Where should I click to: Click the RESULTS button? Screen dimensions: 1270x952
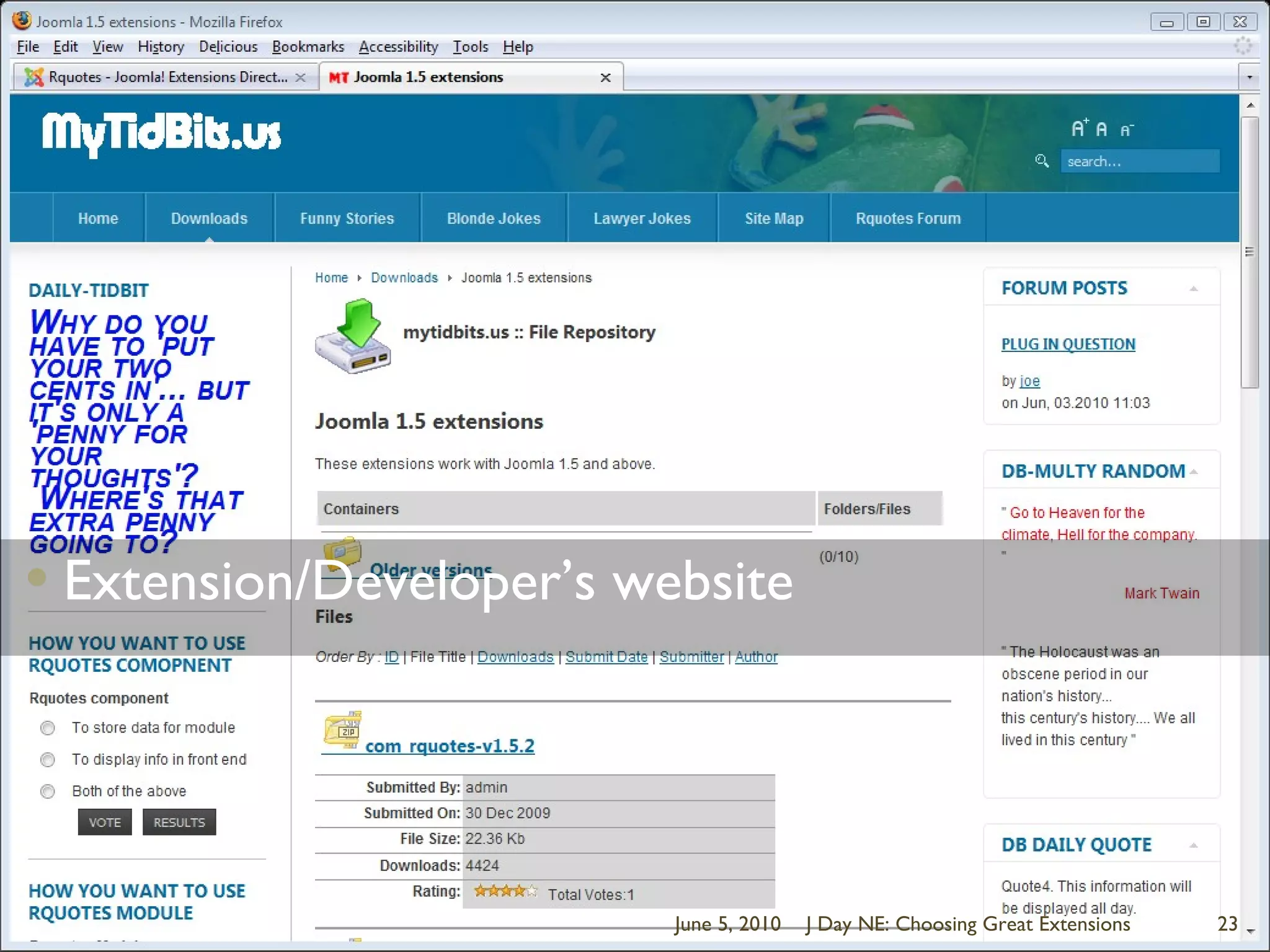[x=179, y=822]
